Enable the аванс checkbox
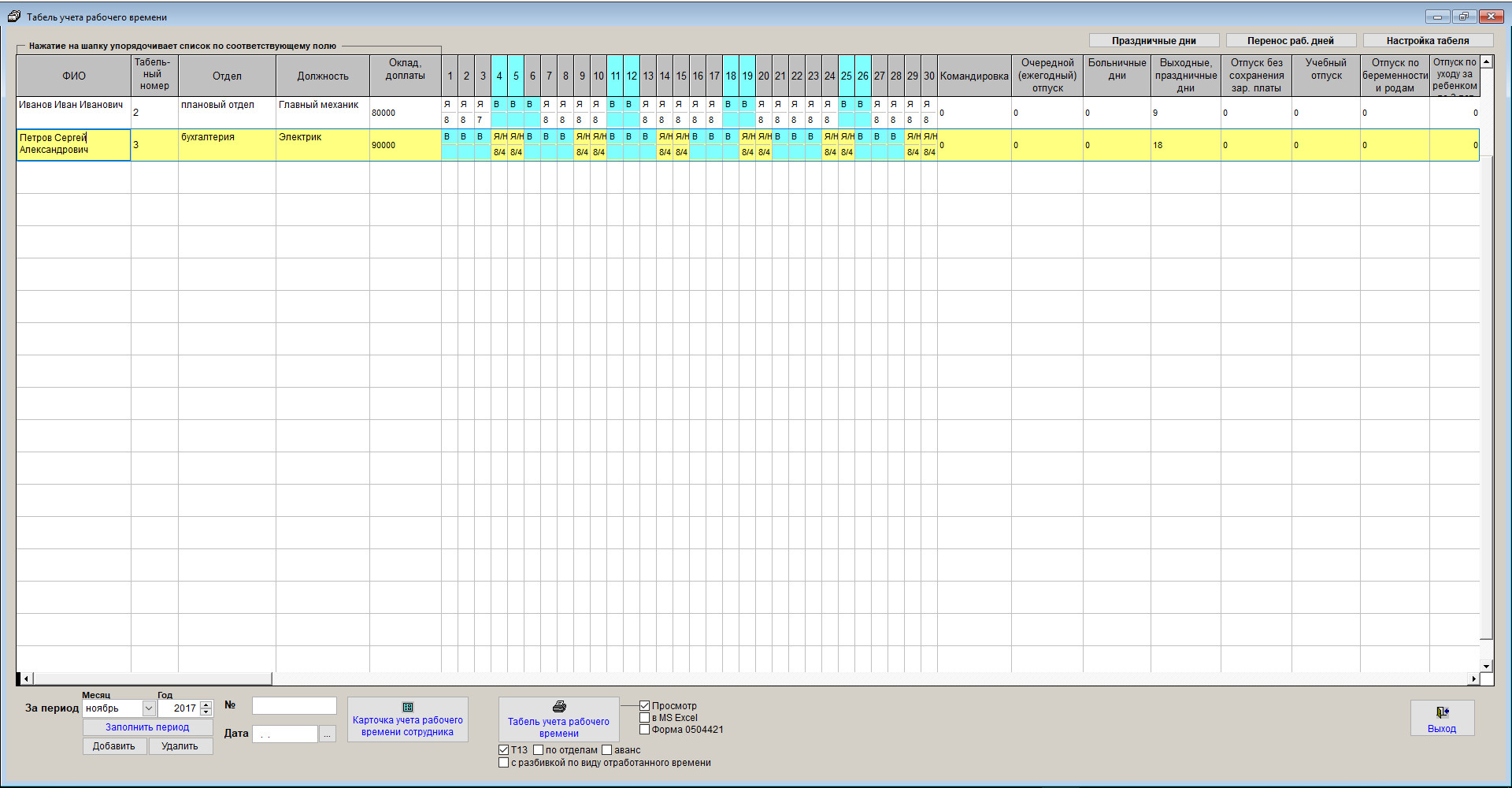Screen dimensions: 1512x788 pos(607,750)
